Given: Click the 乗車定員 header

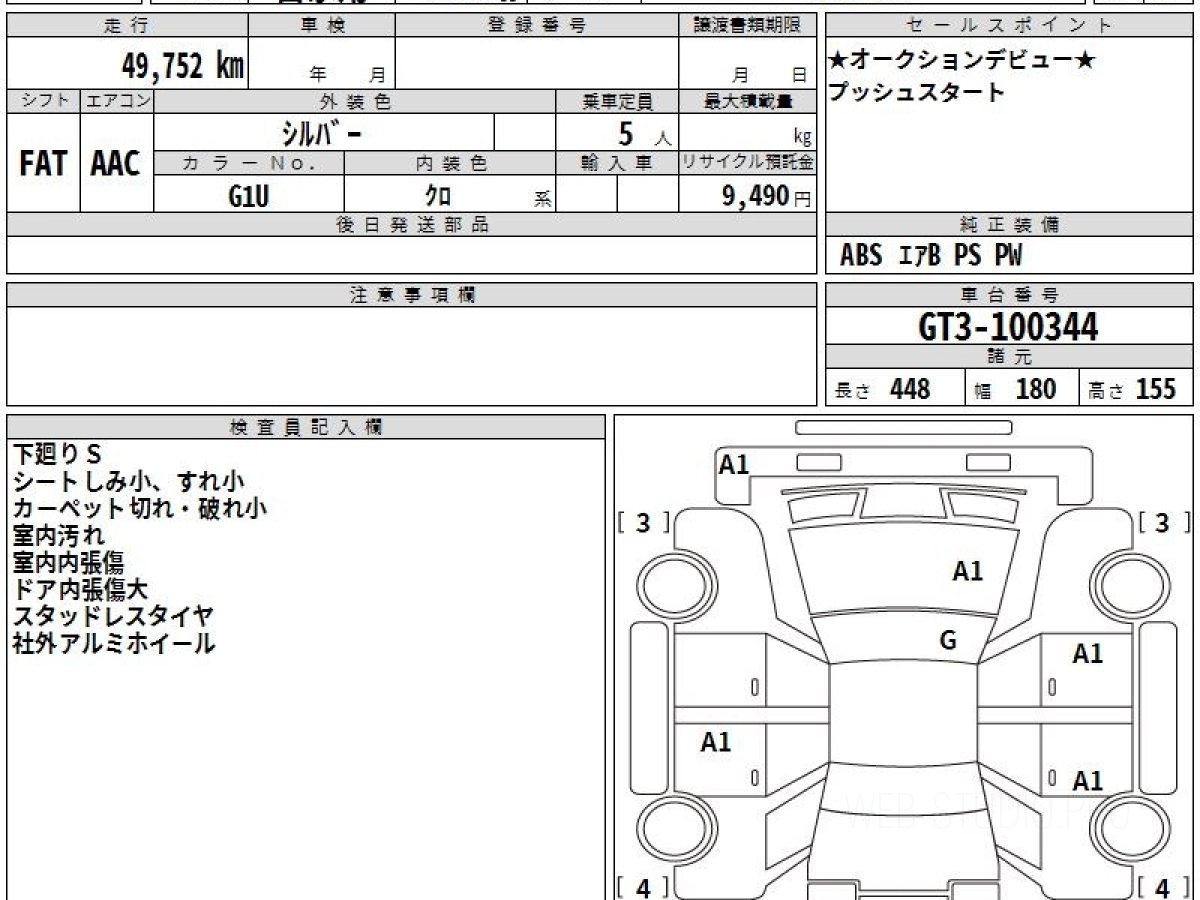Looking at the screenshot, I should click(617, 101).
